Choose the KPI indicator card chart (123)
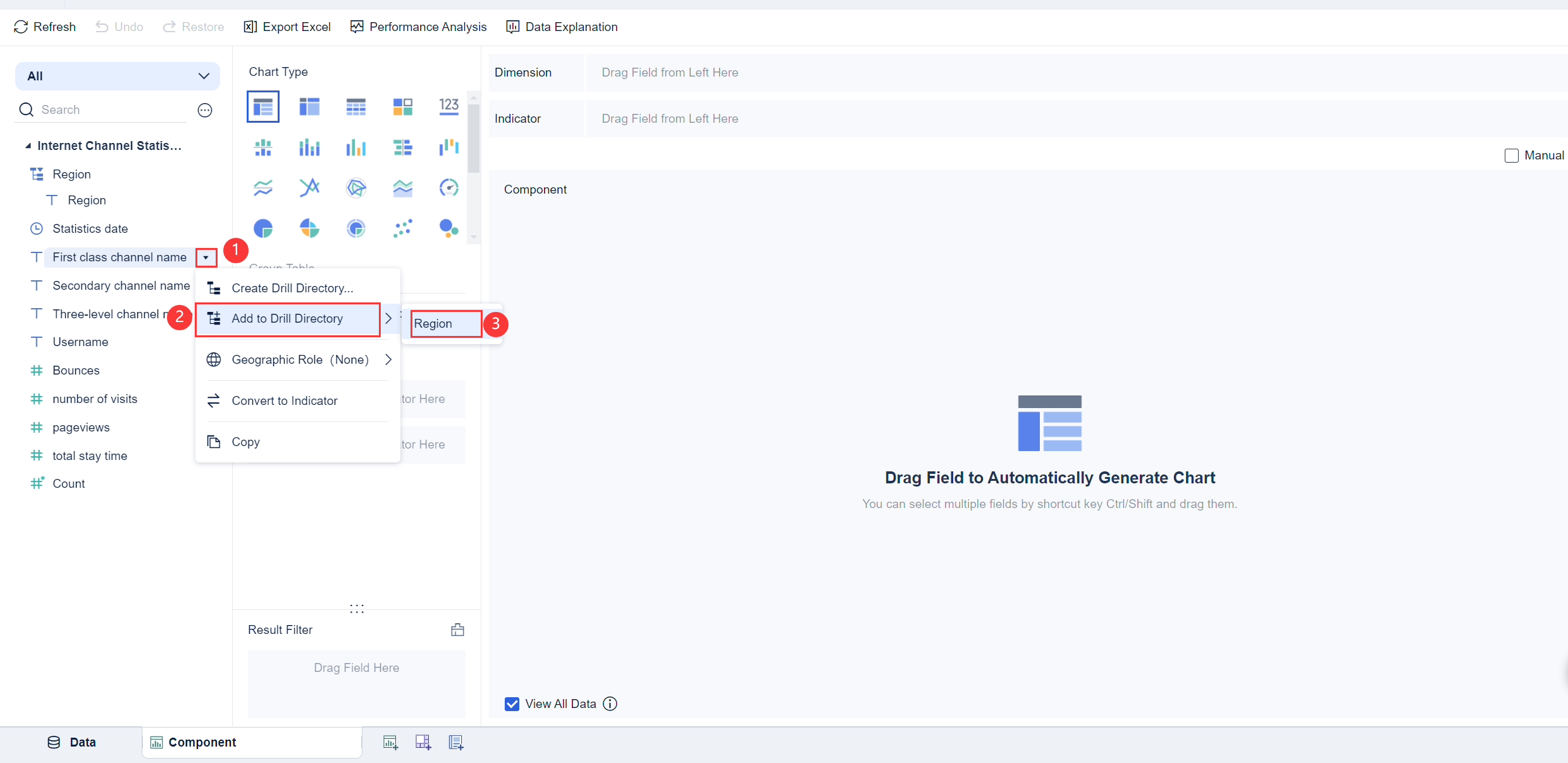The image size is (1568, 763). pyautogui.click(x=448, y=106)
